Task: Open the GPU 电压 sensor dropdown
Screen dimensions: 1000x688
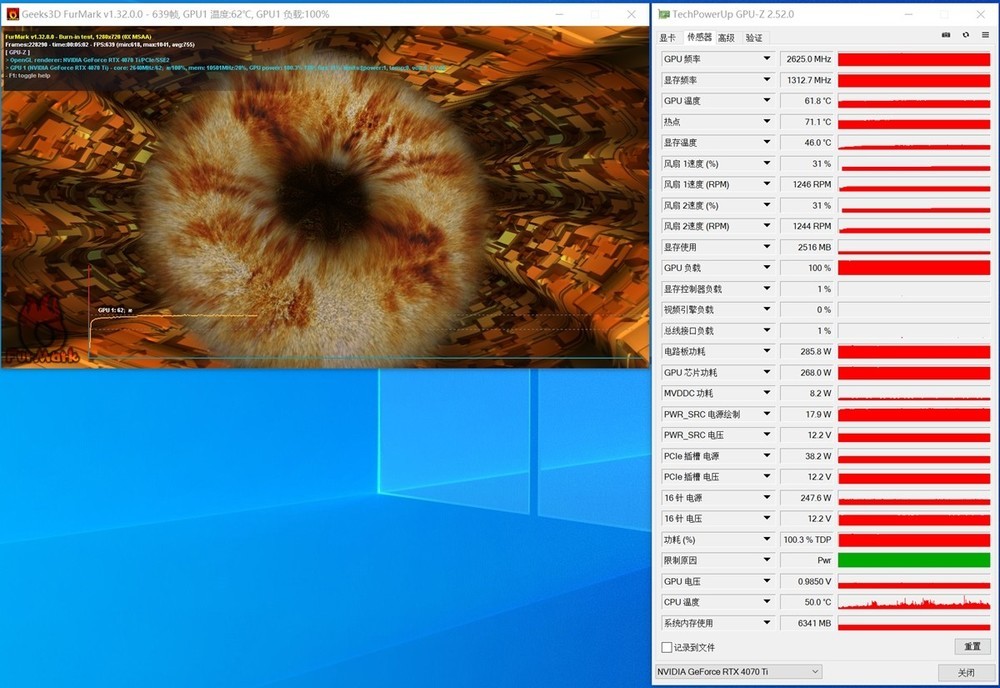Action: 767,581
